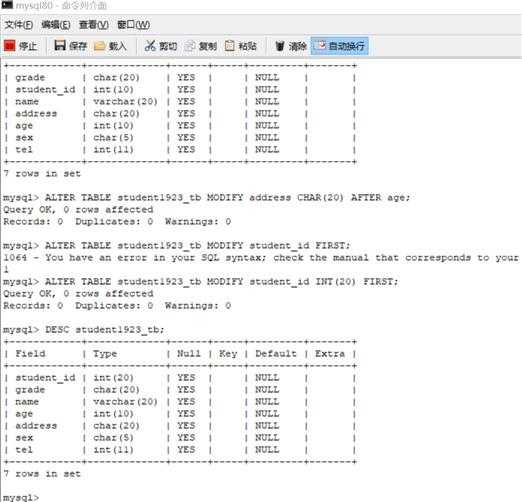Toggle the Word Wrap (自动换行) button
Screen dimensions: 522x502
click(x=340, y=46)
